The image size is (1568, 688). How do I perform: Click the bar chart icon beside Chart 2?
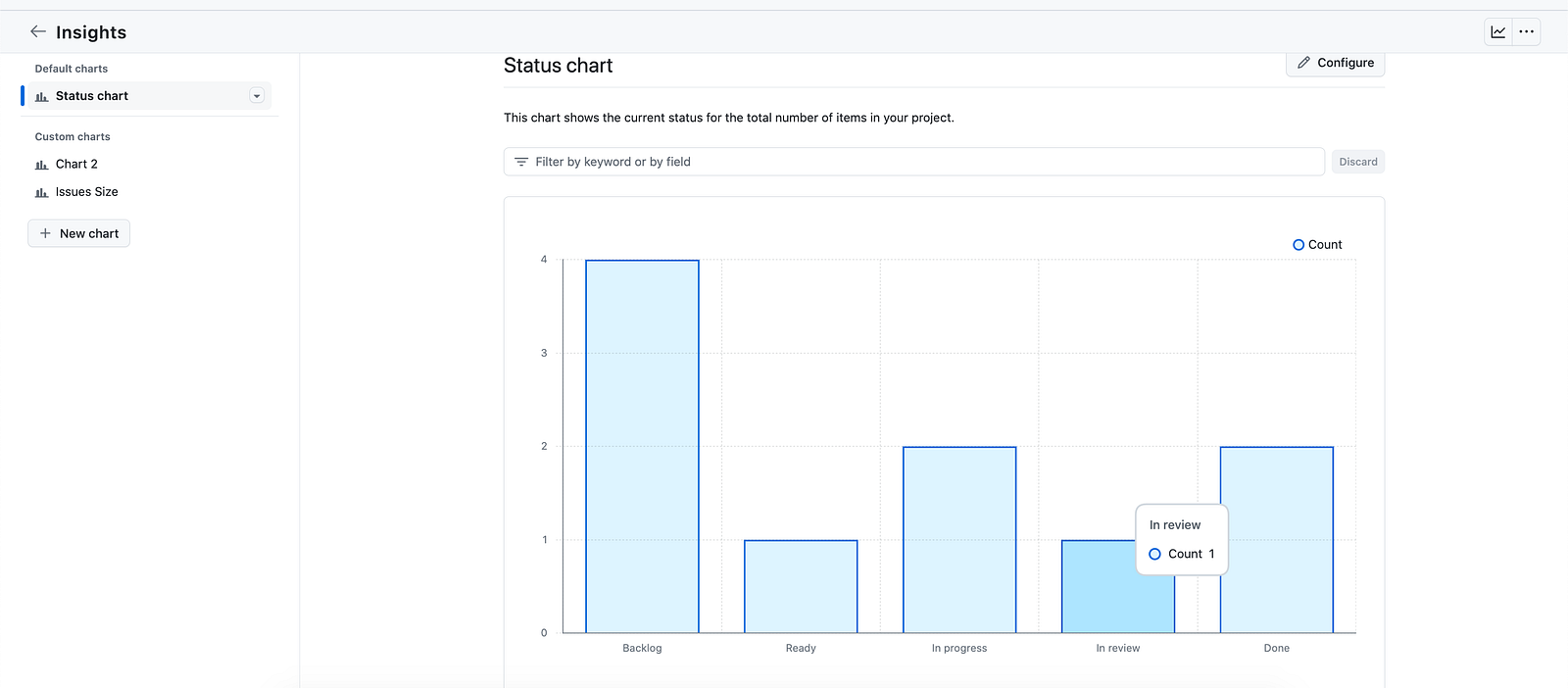point(41,165)
